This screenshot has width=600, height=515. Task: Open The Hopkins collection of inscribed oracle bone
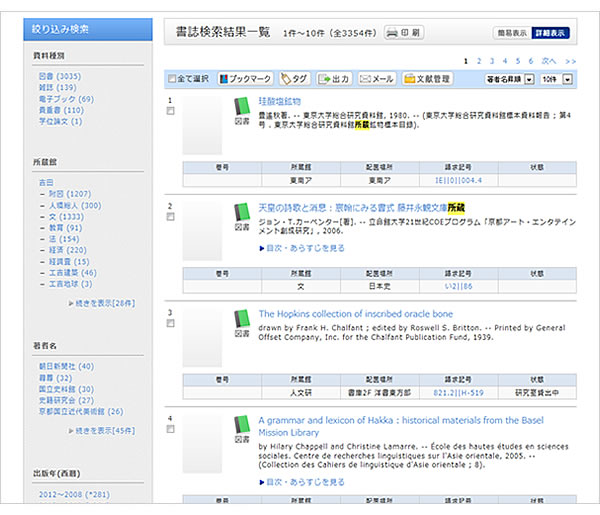(x=355, y=313)
